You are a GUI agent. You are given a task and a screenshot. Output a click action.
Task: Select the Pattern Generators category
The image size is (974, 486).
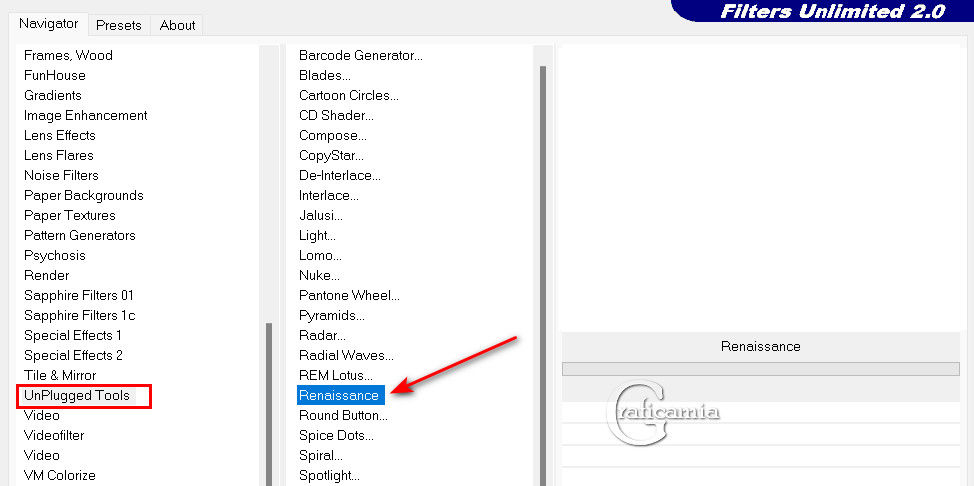coord(80,235)
